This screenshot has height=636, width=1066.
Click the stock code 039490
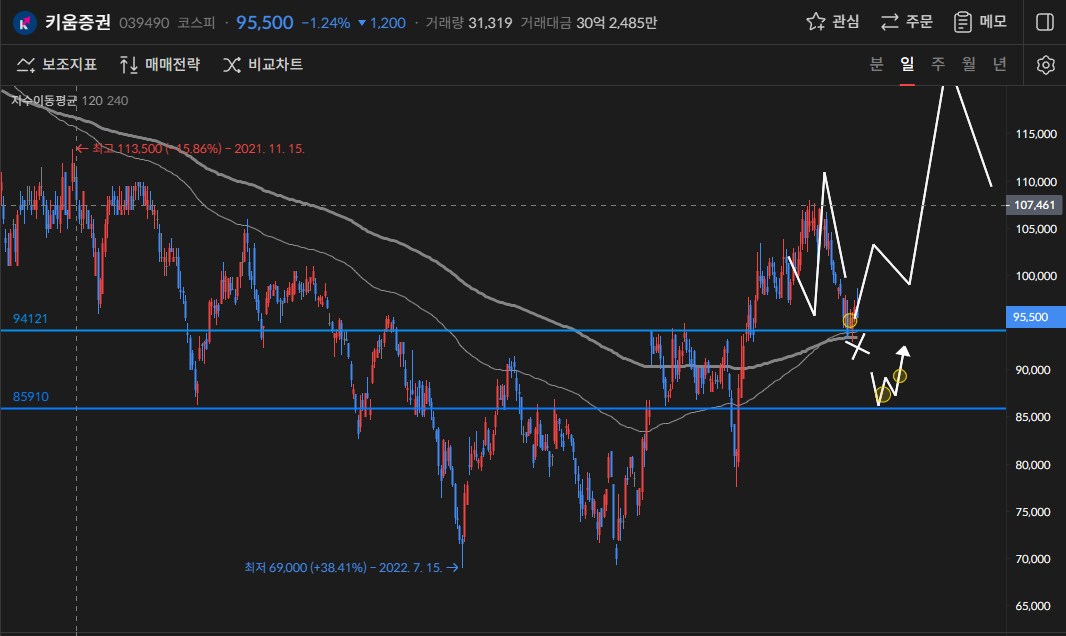(144, 23)
